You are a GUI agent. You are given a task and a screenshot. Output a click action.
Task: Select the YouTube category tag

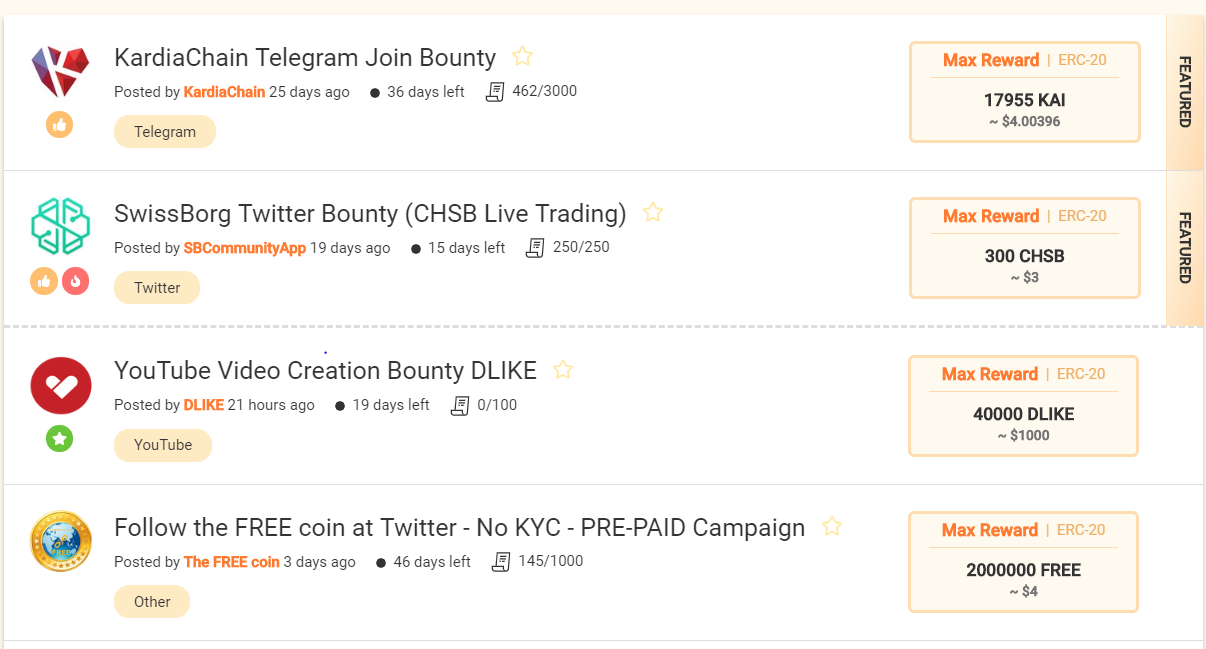point(163,445)
